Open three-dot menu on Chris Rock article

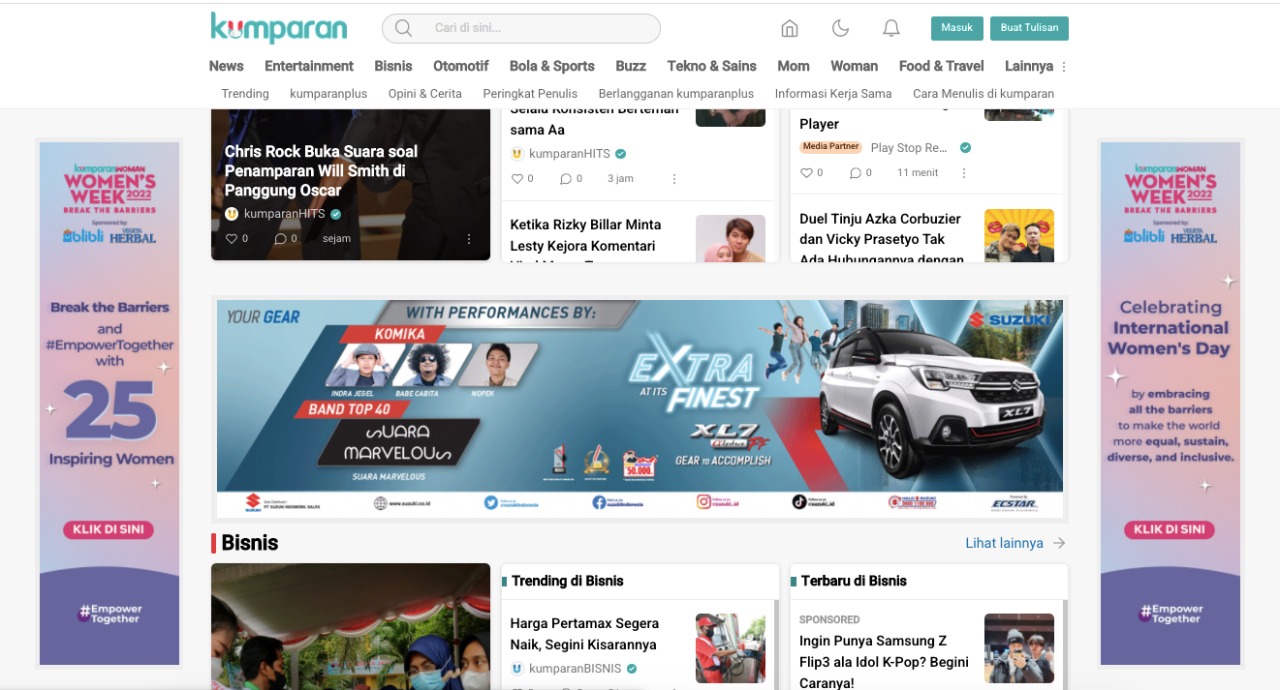pos(469,239)
